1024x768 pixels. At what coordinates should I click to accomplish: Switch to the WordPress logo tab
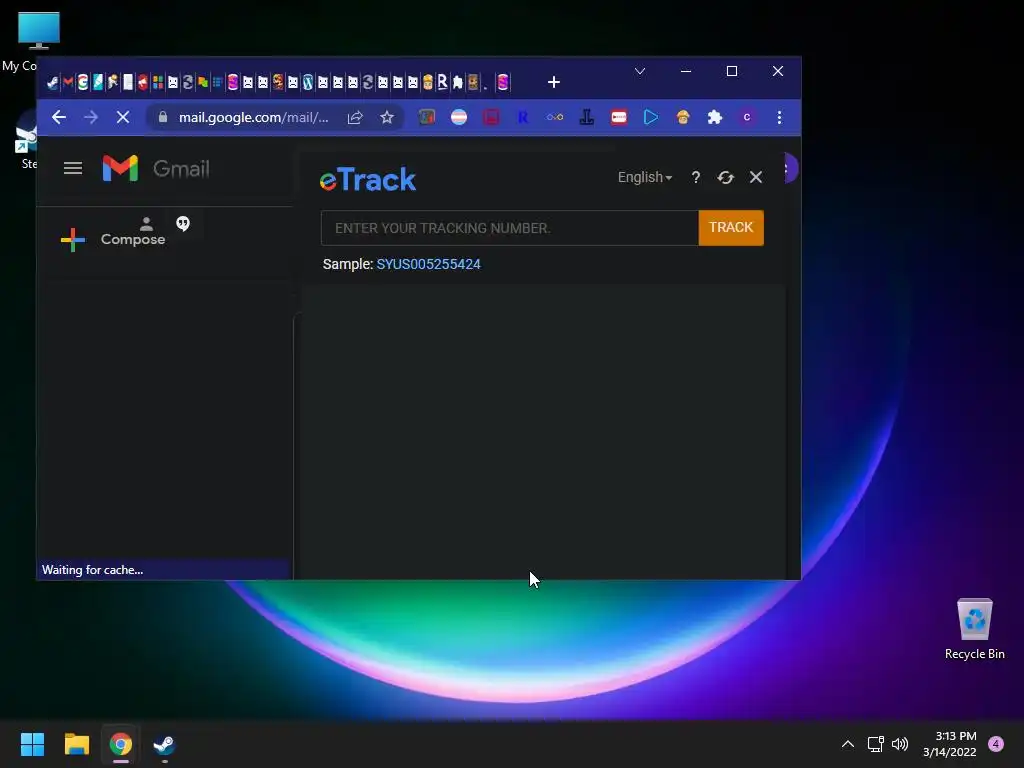coord(308,82)
